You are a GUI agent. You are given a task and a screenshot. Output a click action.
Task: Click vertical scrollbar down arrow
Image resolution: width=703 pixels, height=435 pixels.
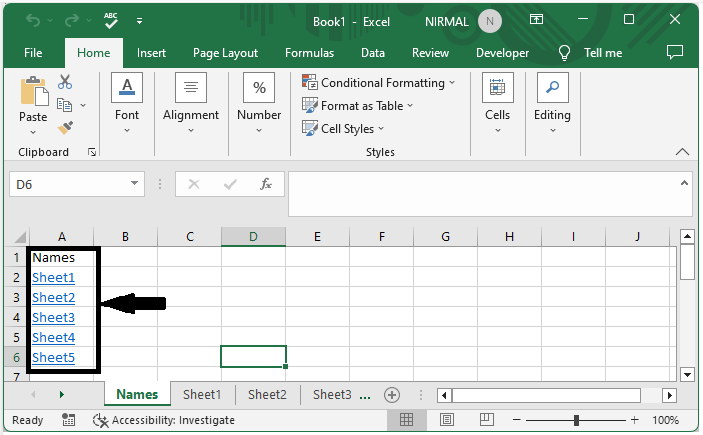click(x=687, y=374)
